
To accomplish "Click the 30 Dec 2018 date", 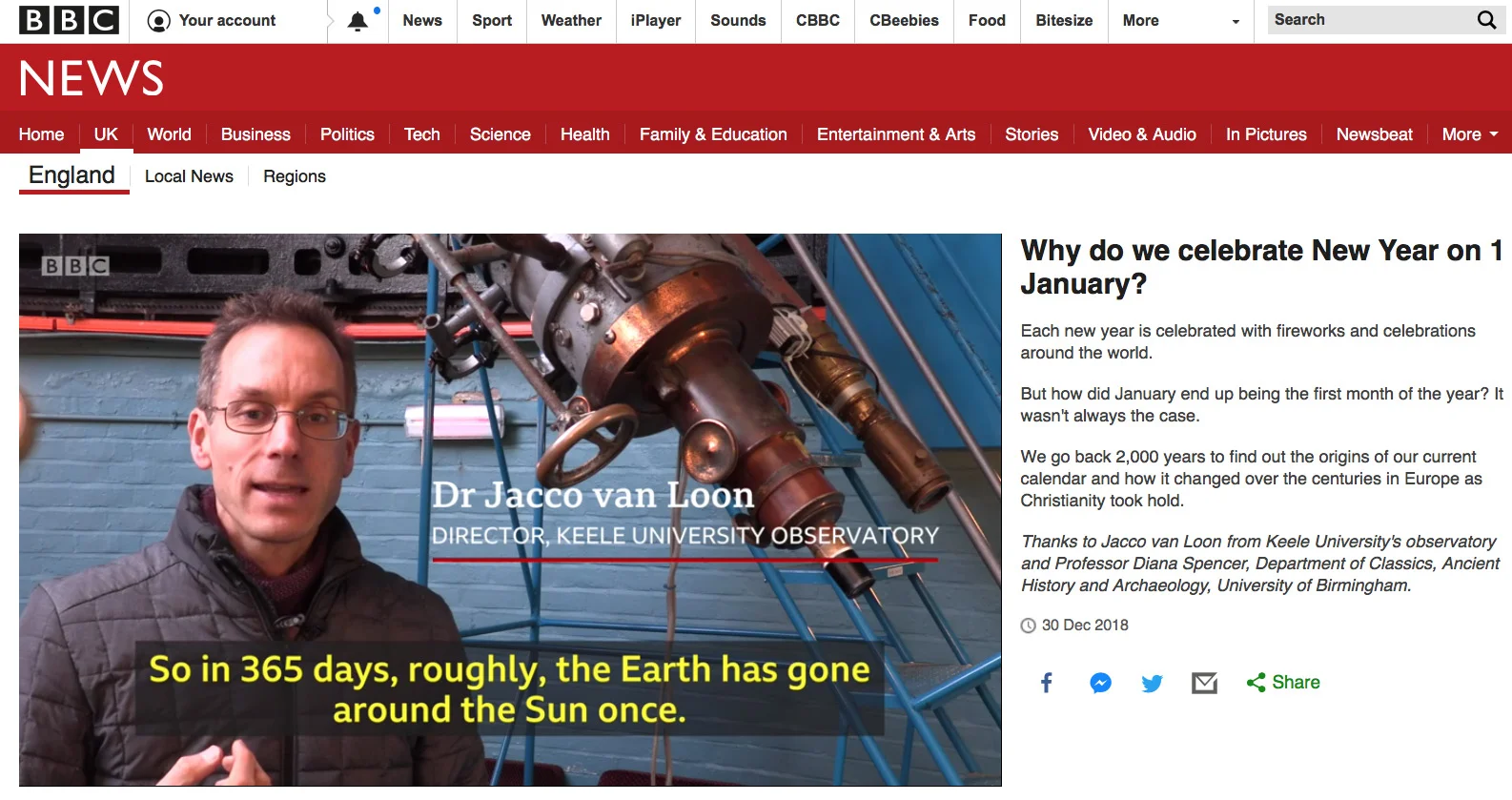I will tap(1085, 626).
